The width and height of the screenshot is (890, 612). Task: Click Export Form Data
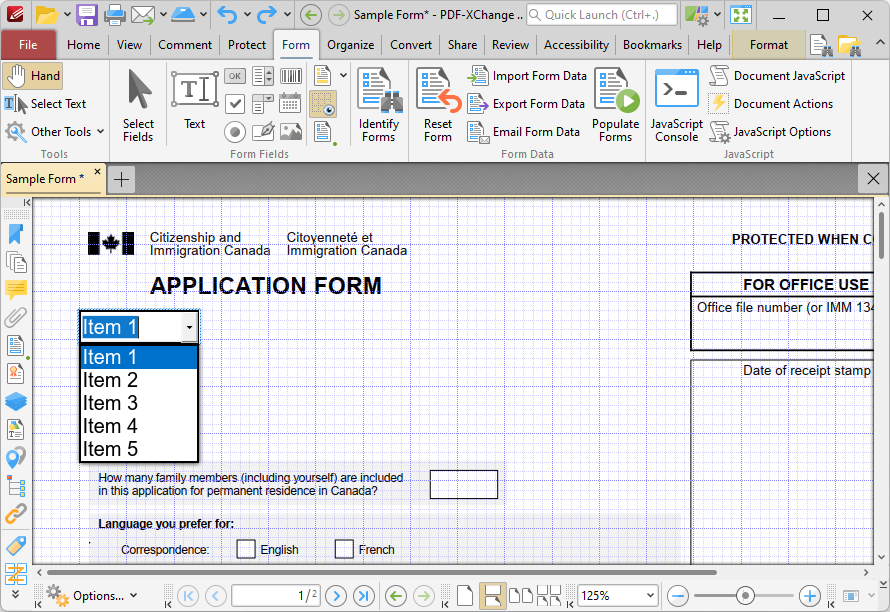(x=527, y=104)
